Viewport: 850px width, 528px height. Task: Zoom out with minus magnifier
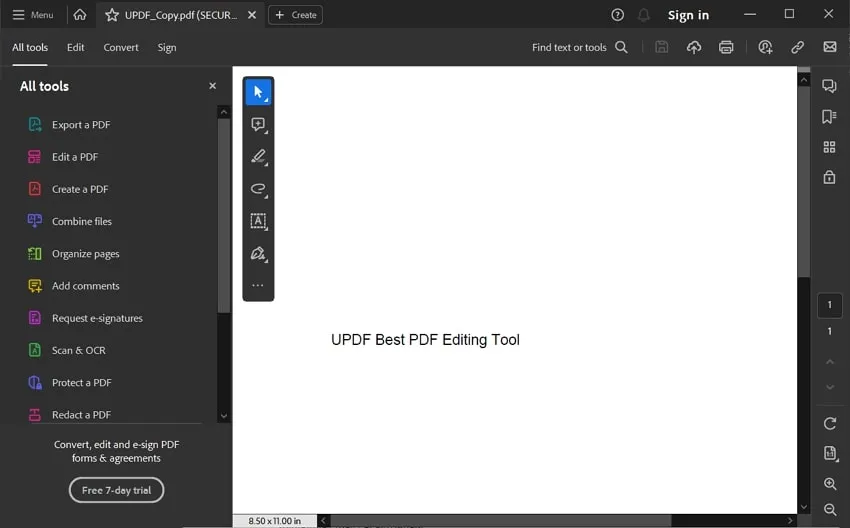[829, 510]
